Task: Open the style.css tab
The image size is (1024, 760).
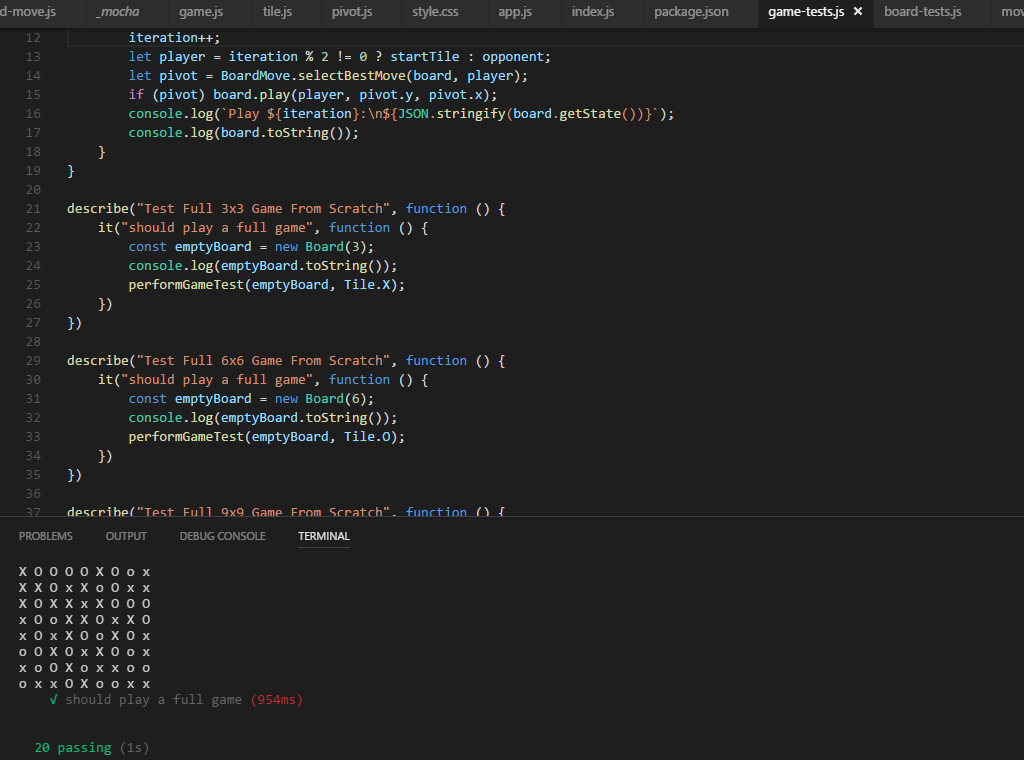Action: point(435,12)
